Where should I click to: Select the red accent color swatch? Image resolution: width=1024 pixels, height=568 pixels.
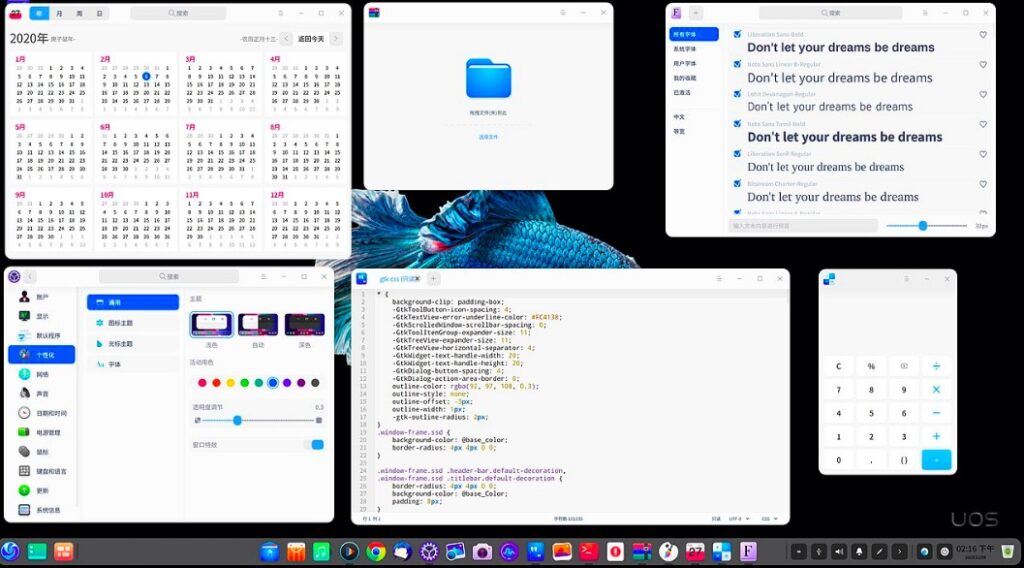pyautogui.click(x=202, y=382)
